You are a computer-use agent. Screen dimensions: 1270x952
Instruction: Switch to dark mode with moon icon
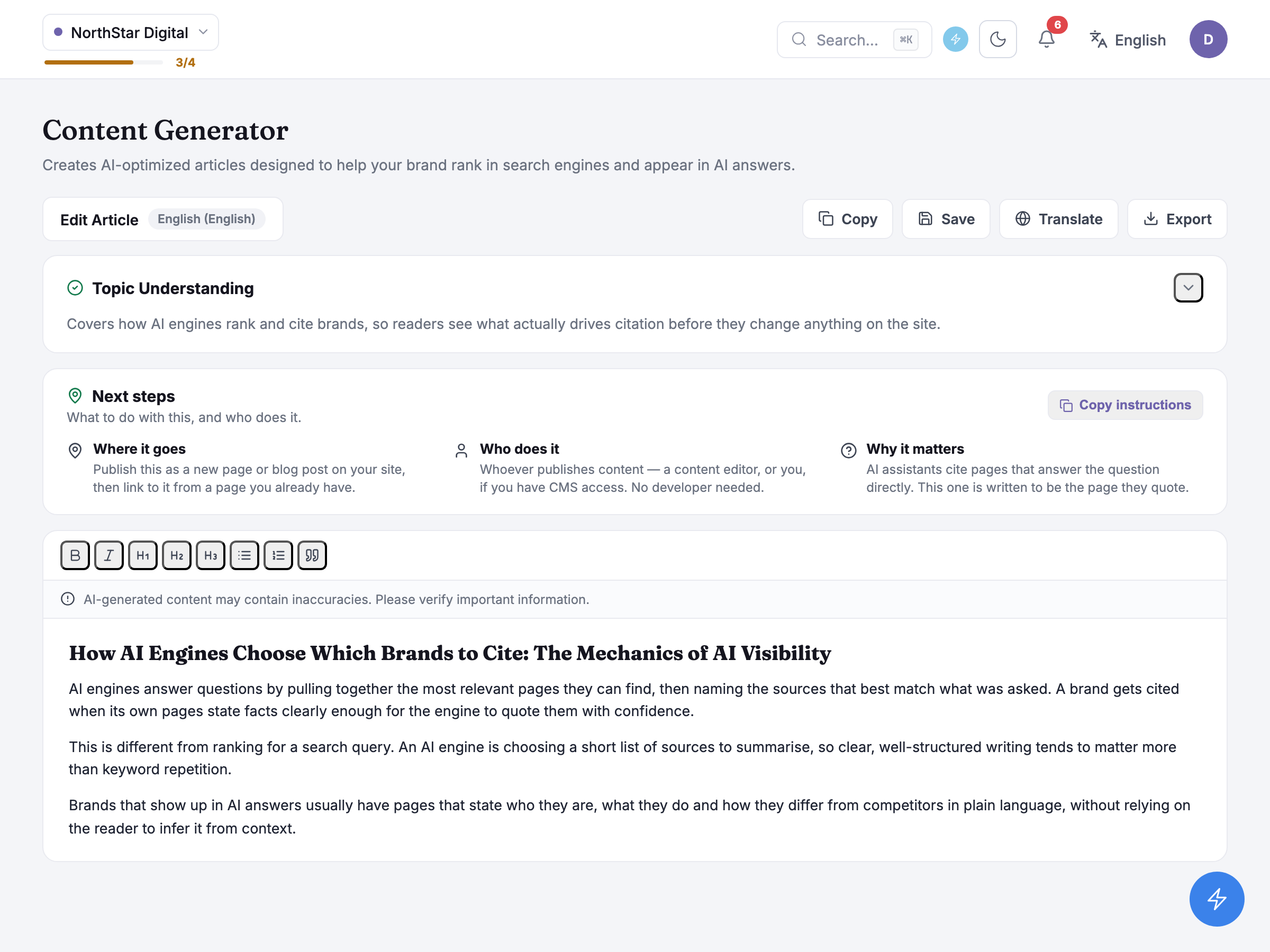[x=998, y=39]
